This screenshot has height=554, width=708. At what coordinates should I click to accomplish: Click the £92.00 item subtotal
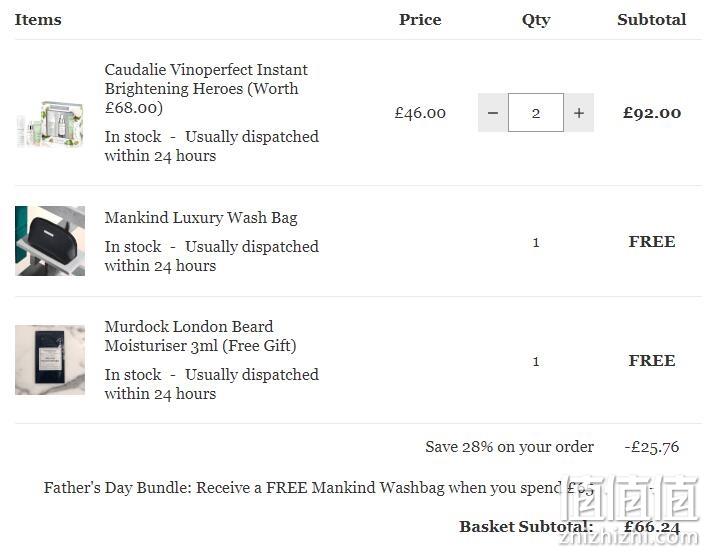coord(652,113)
